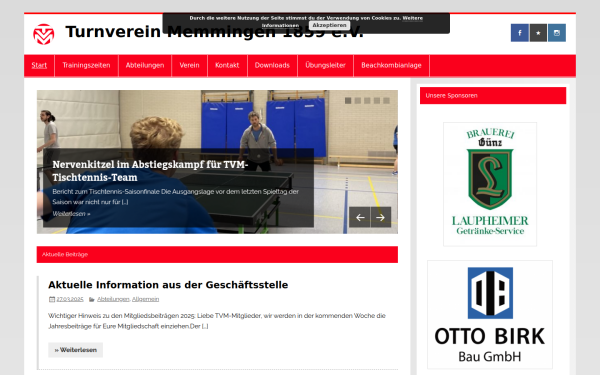The height and width of the screenshot is (375, 600).
Task: Go to previous slide with left arrow
Action: point(360,217)
